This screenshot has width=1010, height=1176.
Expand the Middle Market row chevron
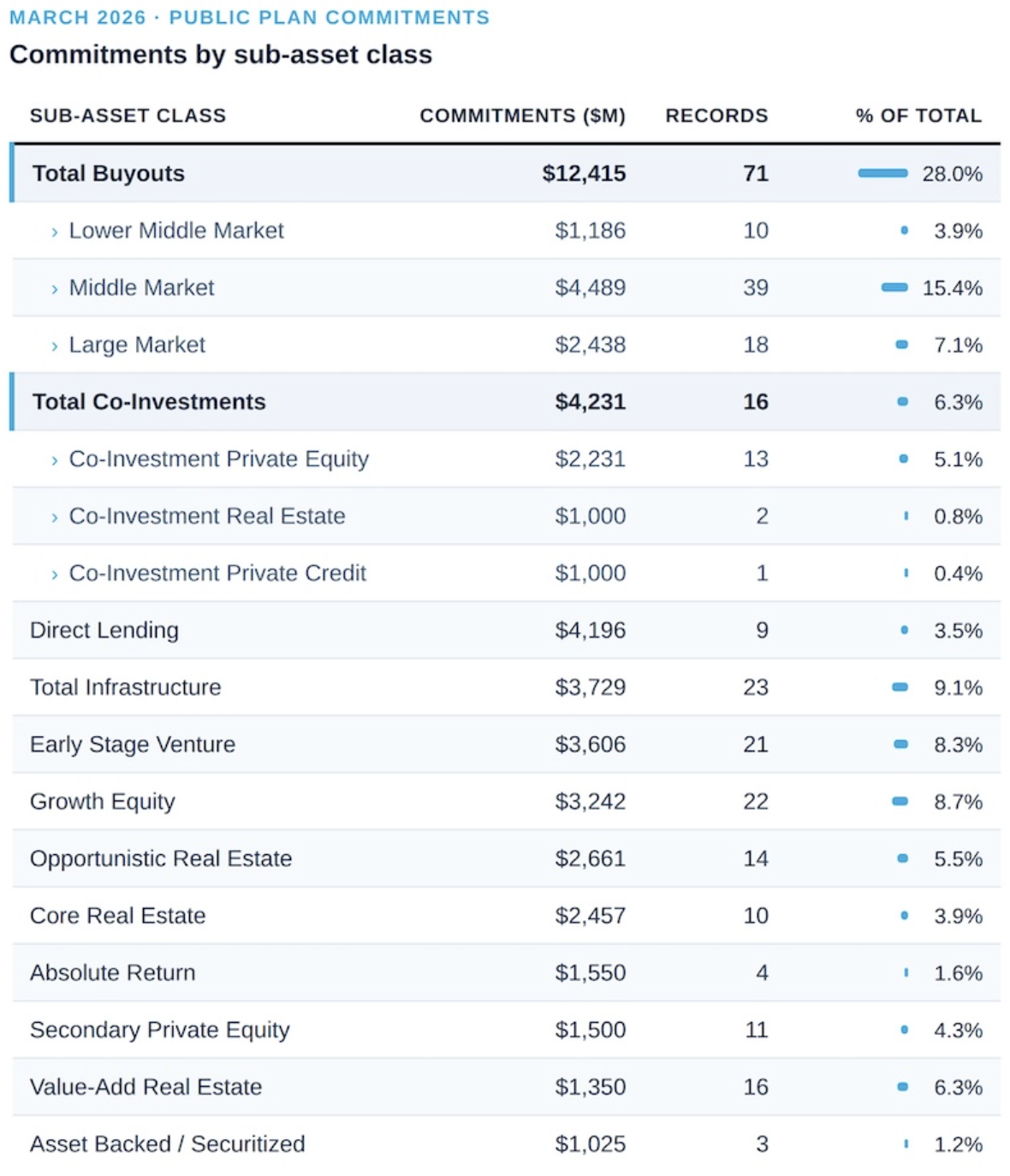pos(55,289)
